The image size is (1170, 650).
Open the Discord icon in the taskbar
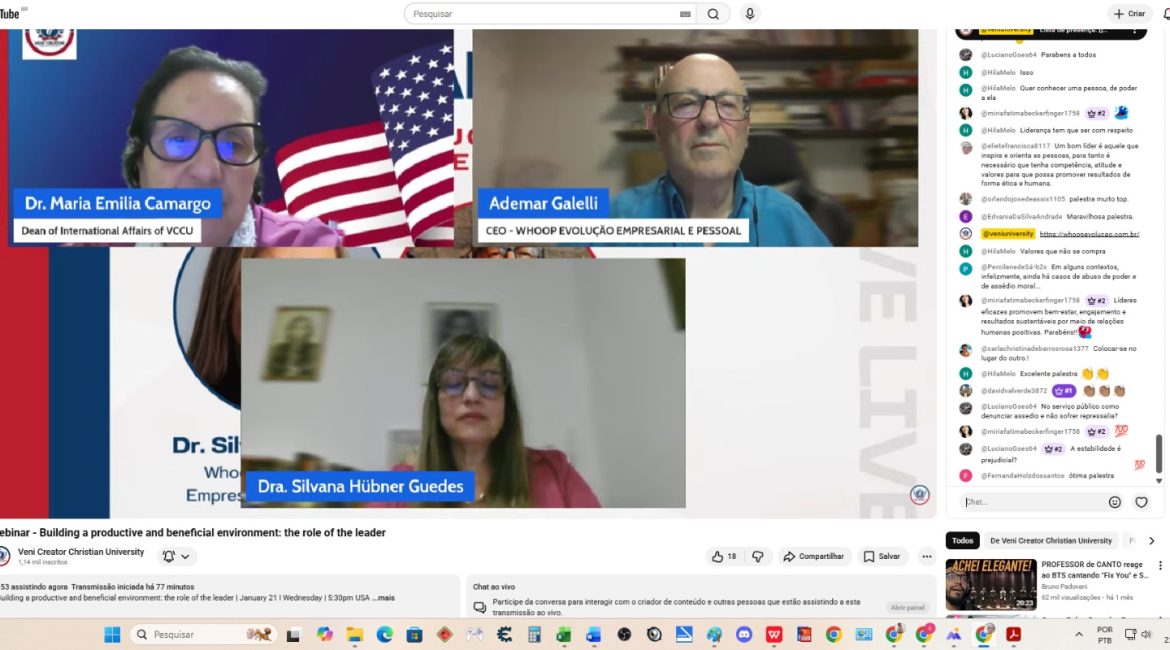pos(744,634)
